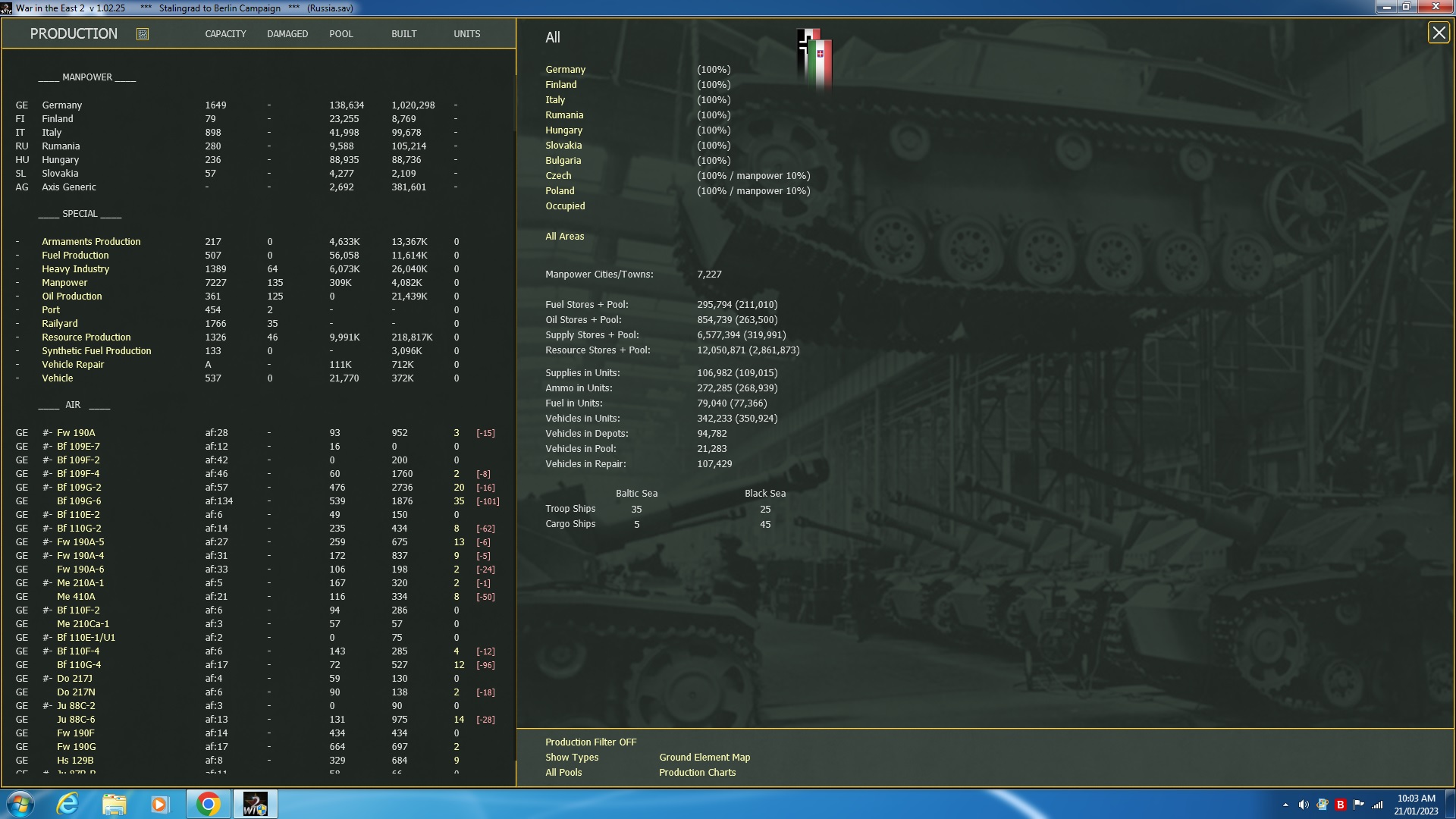This screenshot has width=1456, height=819.
Task: Open Google Chrome from the taskbar
Action: click(x=208, y=803)
